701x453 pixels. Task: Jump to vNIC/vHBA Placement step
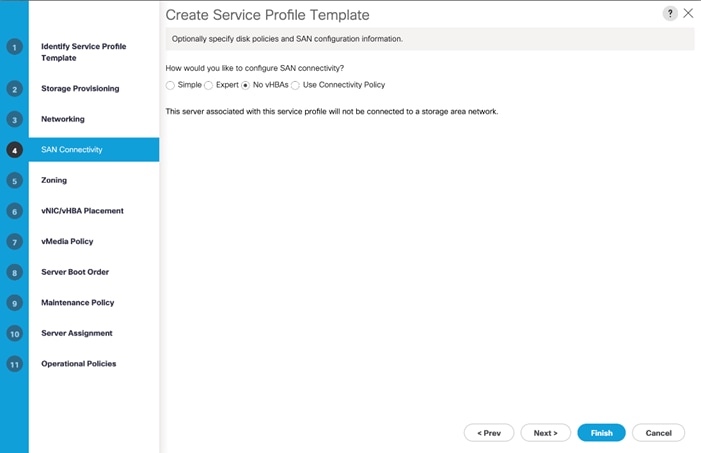tap(82, 211)
